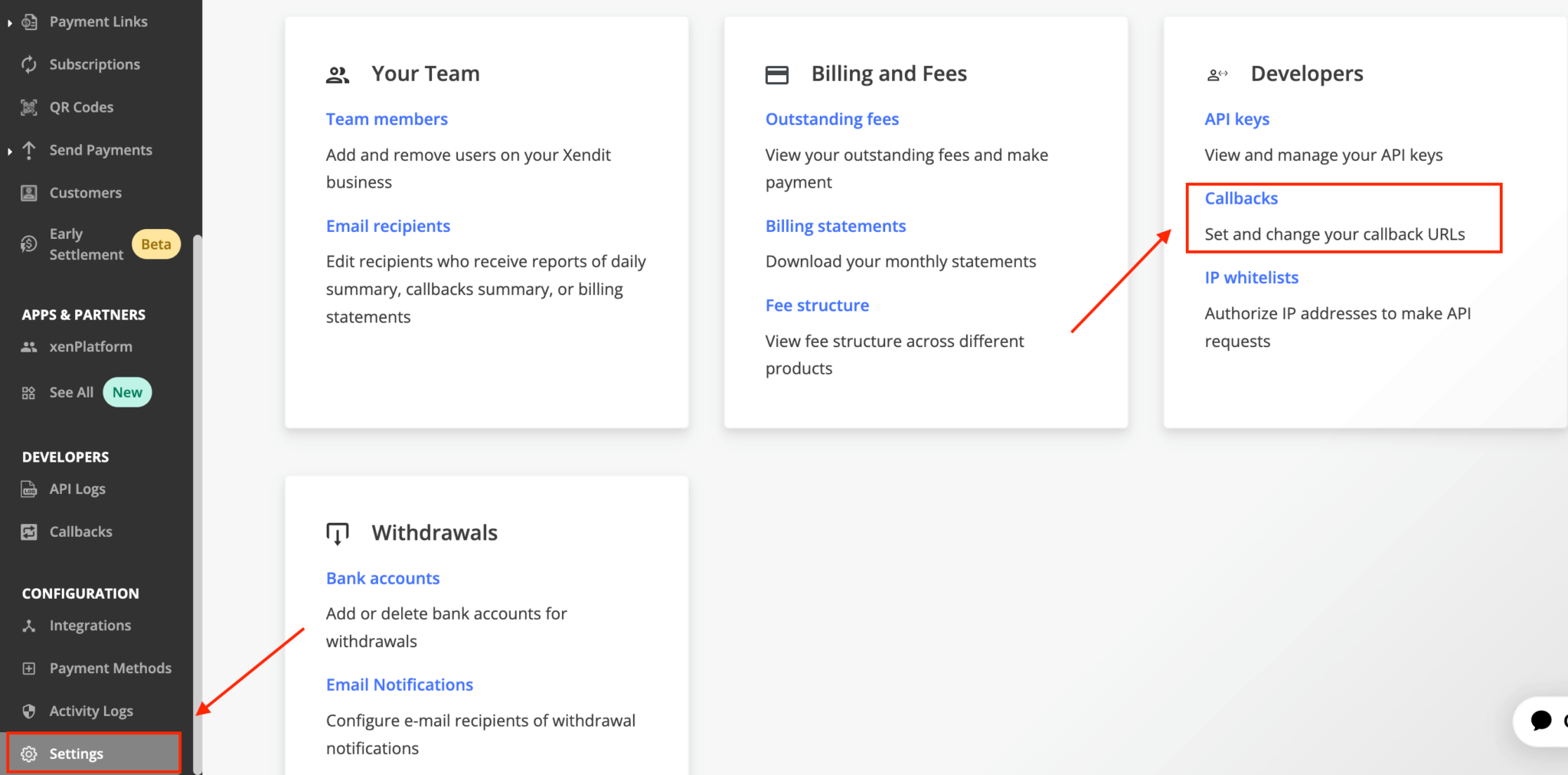1568x775 pixels.
Task: Click the Activity Logs shield icon
Action: tap(29, 711)
